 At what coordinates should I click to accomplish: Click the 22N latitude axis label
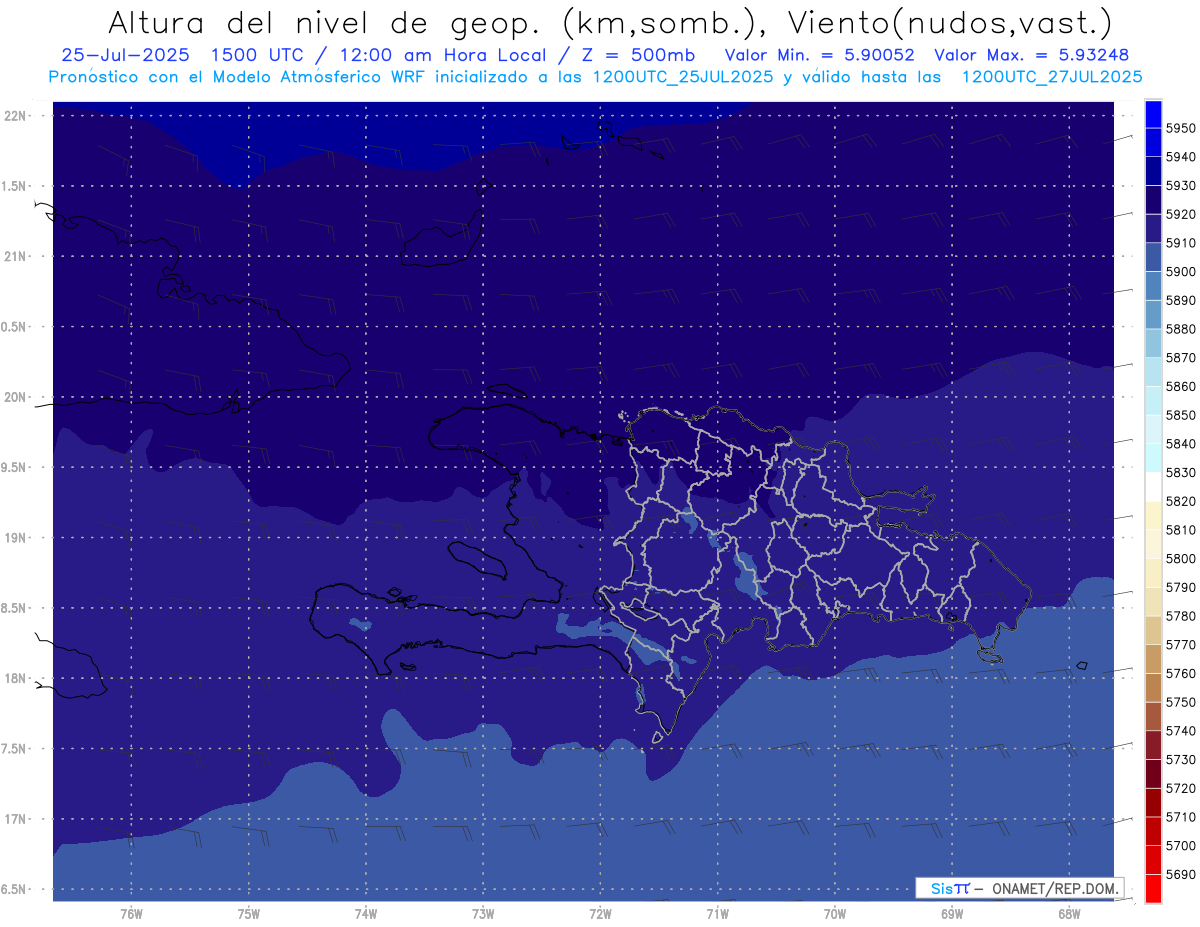click(17, 116)
